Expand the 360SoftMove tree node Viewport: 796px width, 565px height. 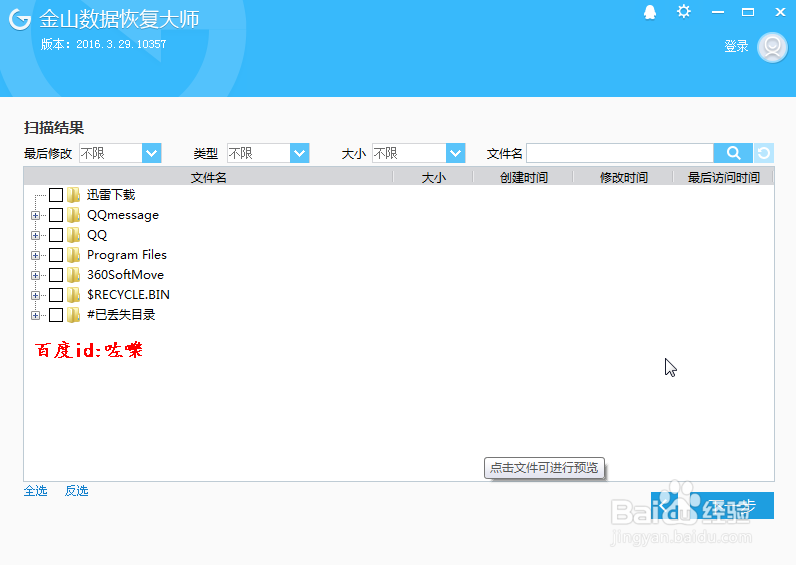[x=35, y=276]
